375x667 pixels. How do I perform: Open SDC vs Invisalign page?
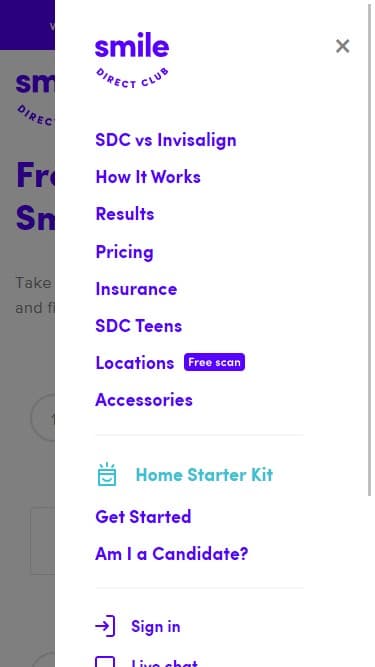(166, 140)
